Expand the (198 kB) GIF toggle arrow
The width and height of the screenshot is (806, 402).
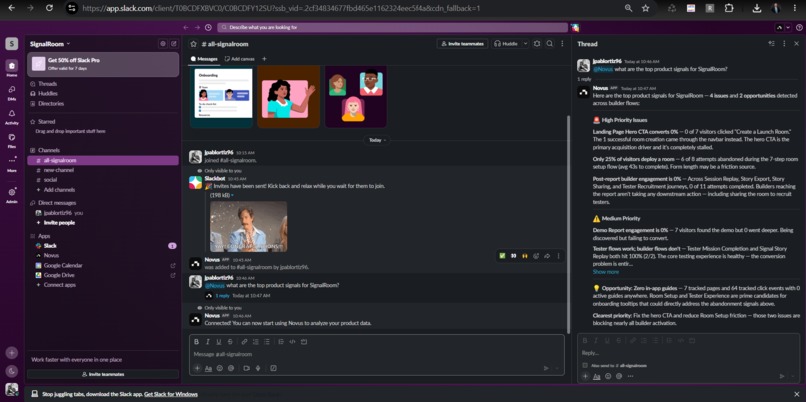pyautogui.click(x=232, y=195)
